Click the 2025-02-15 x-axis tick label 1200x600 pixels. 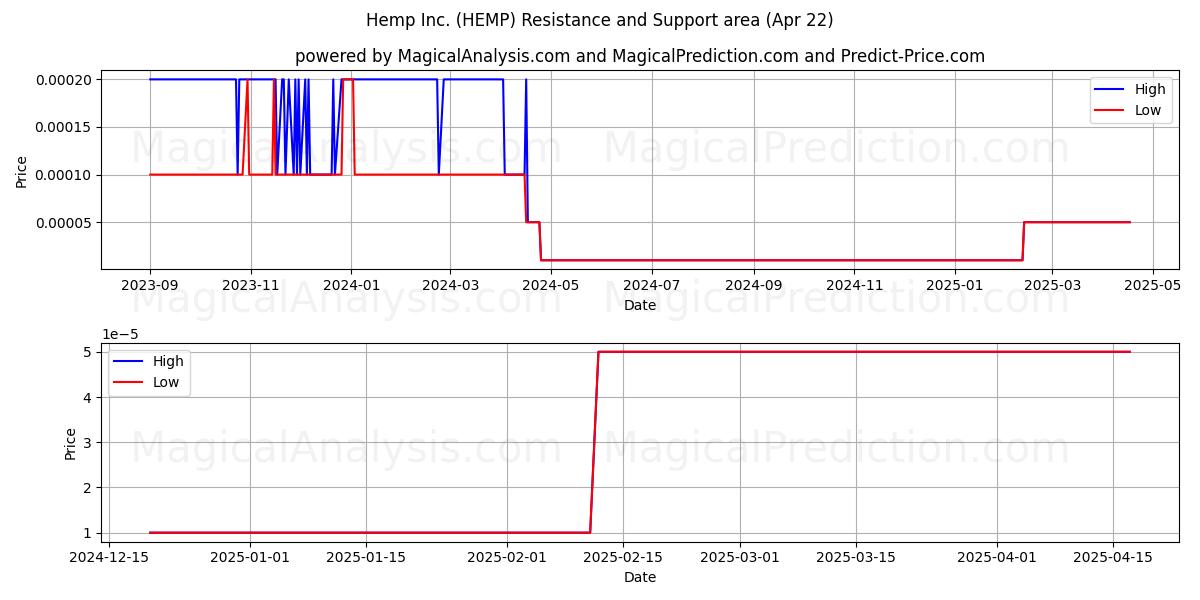pyautogui.click(x=622, y=557)
